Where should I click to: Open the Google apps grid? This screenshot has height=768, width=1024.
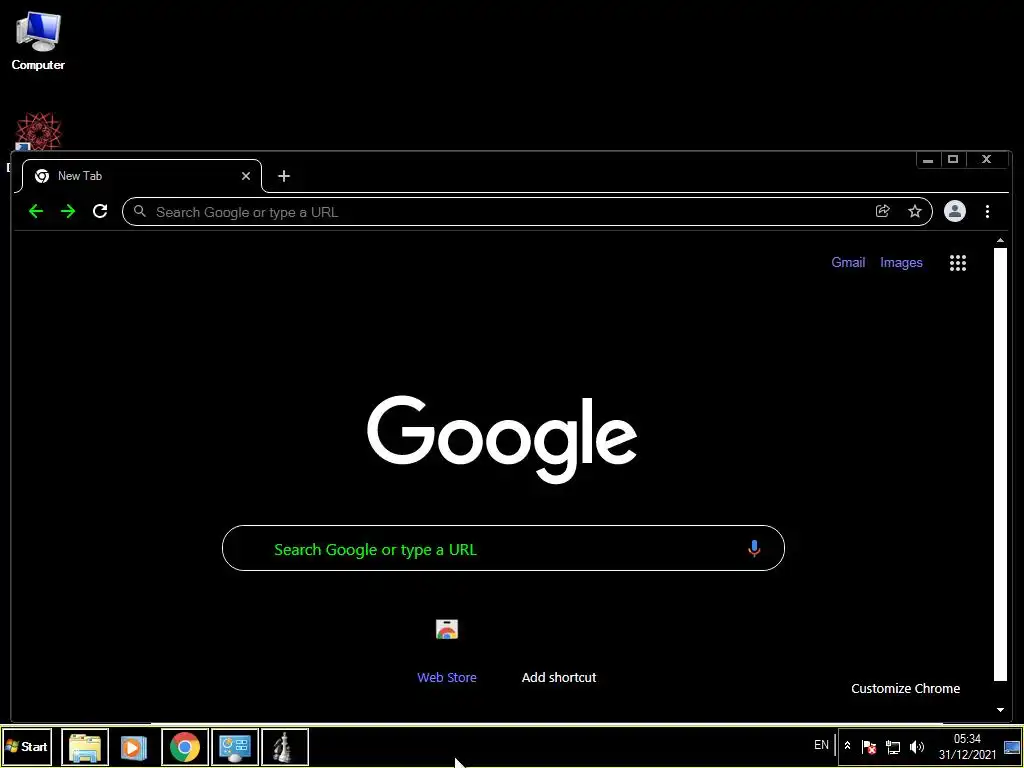tap(957, 263)
